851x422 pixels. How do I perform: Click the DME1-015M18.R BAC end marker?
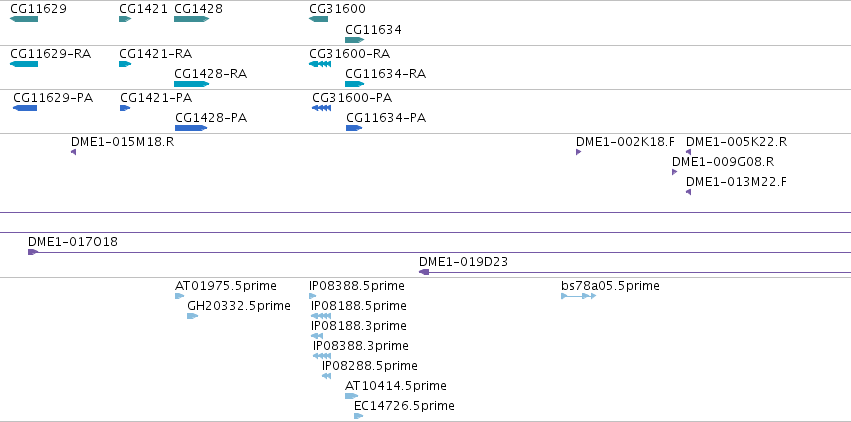[x=73, y=152]
